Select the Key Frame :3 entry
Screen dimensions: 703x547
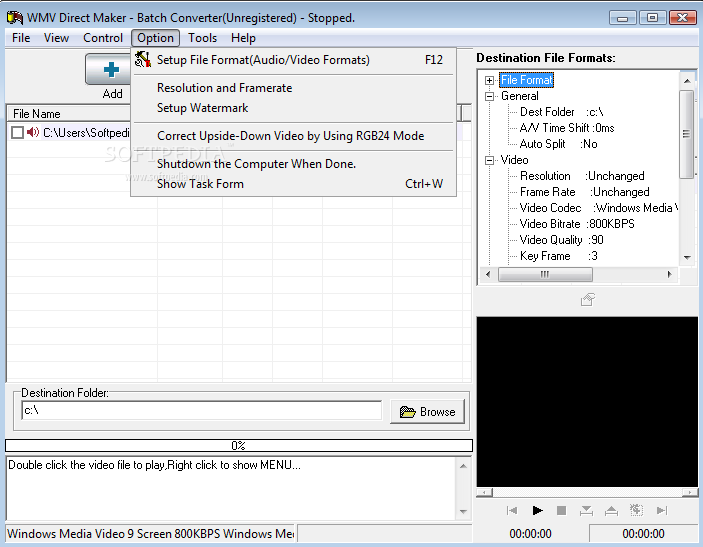[x=559, y=256]
